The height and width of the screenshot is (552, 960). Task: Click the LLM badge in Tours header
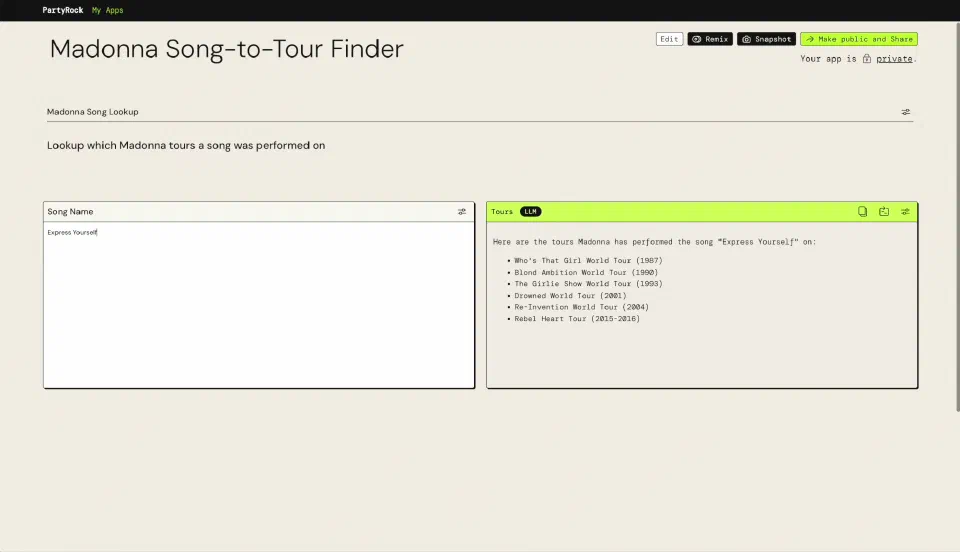click(530, 212)
